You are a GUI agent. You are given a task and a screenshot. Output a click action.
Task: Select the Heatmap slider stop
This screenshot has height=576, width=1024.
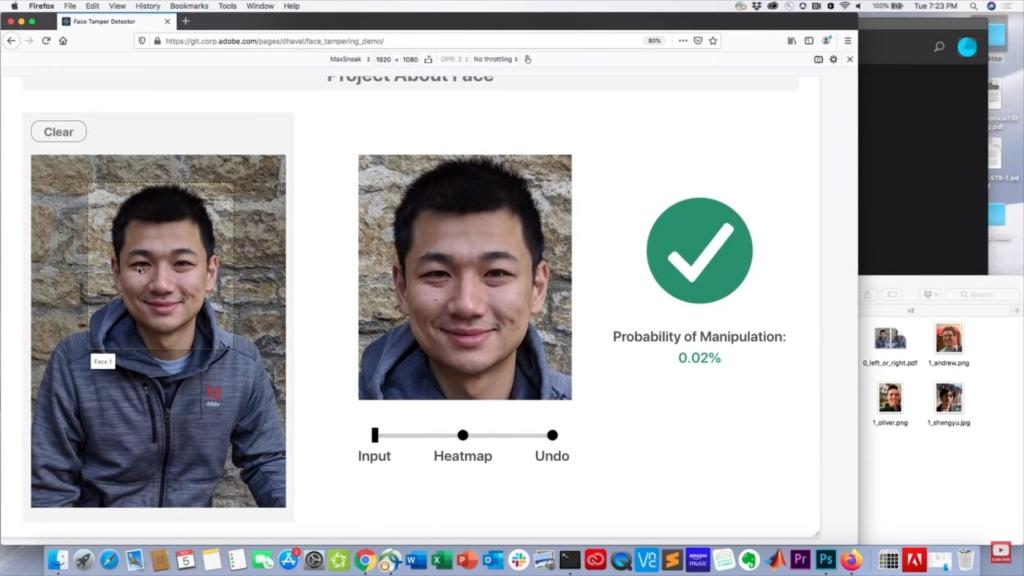tap(463, 435)
